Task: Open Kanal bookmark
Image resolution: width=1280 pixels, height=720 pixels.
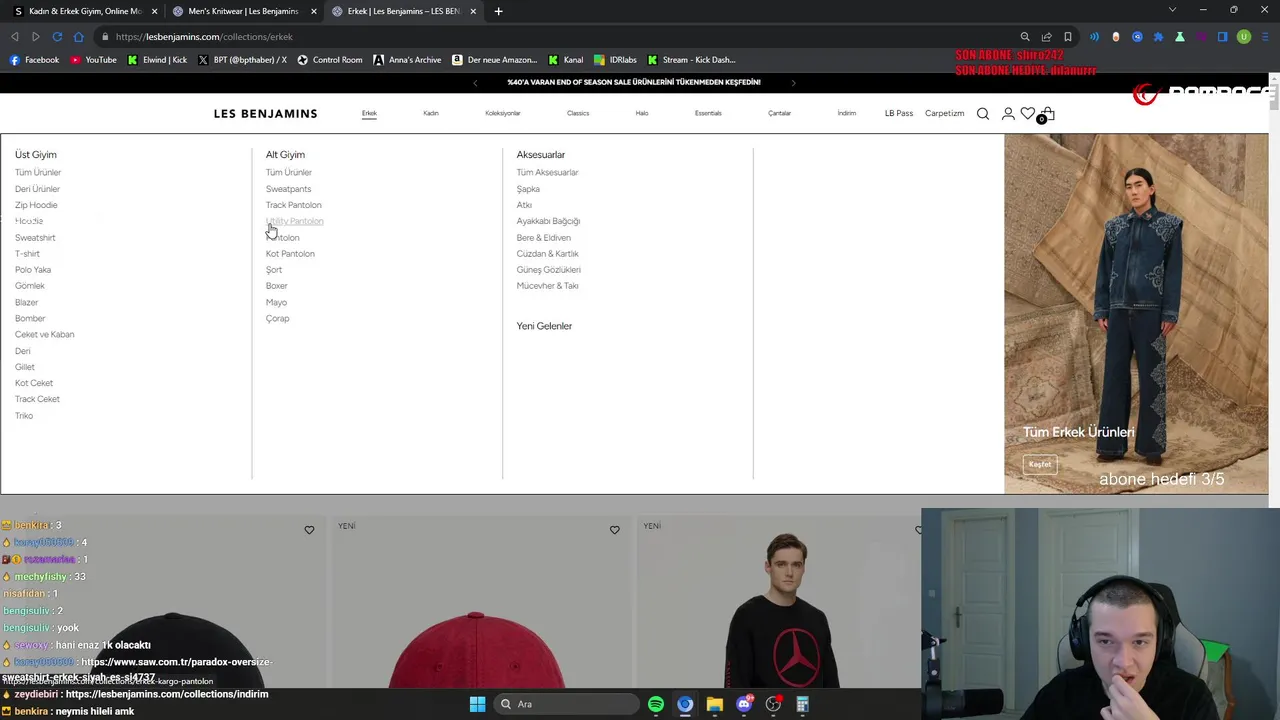Action: pos(565,60)
